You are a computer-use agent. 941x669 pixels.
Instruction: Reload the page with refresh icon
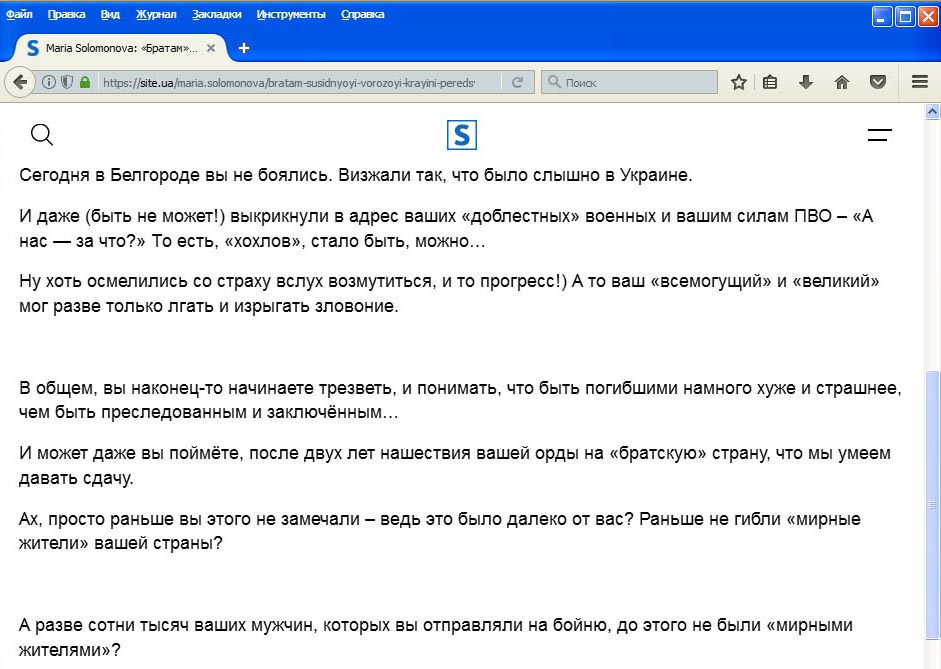(517, 82)
